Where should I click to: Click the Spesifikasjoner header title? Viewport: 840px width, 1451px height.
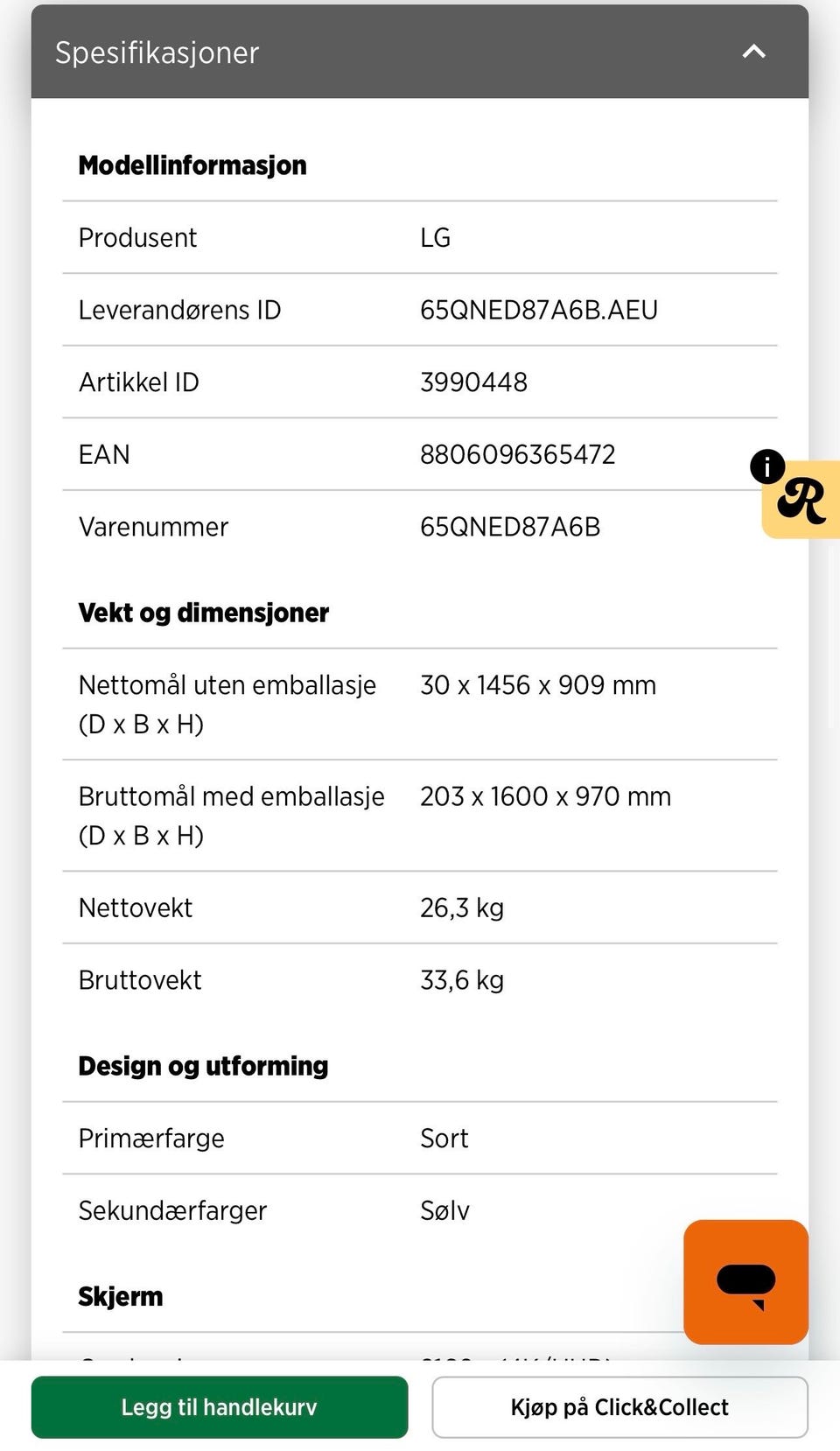[157, 53]
